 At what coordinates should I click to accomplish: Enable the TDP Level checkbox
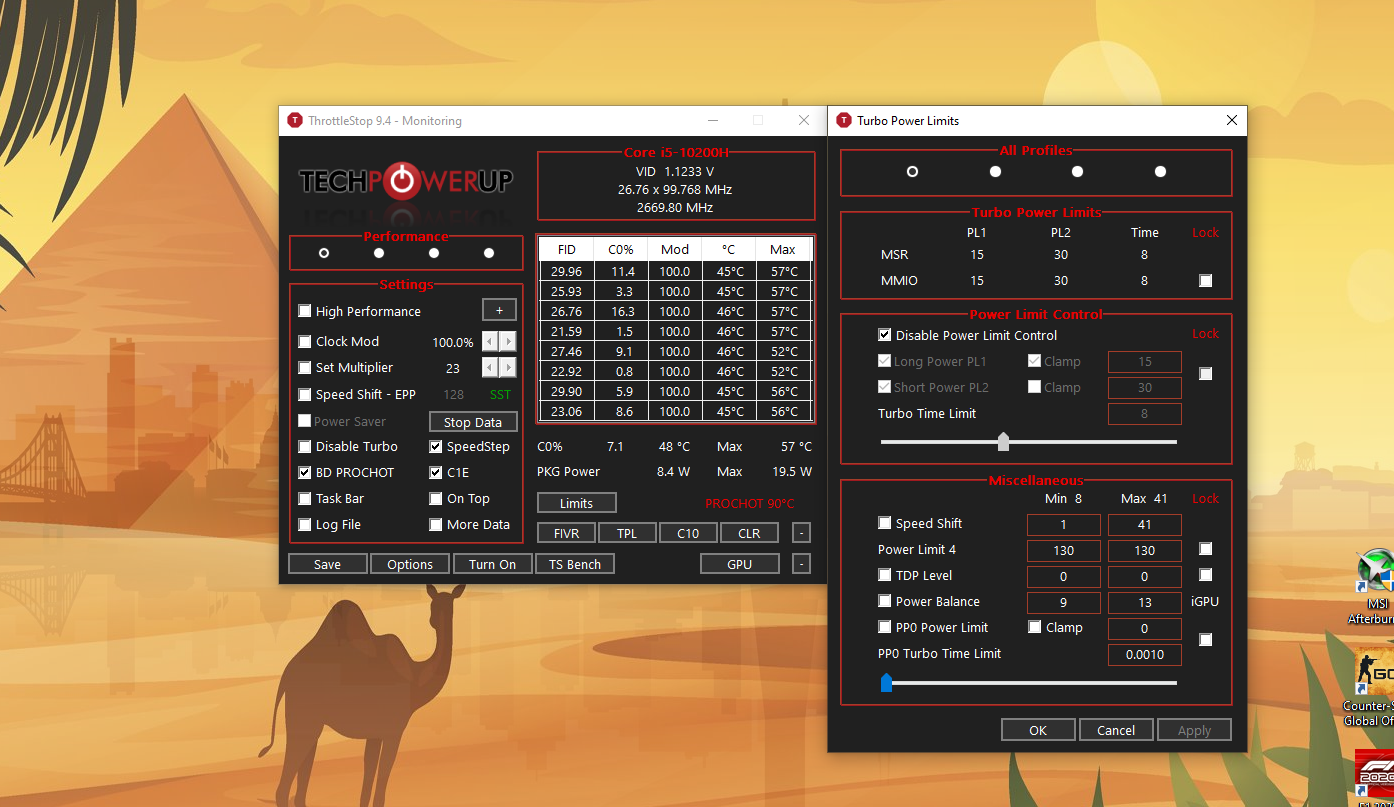click(x=884, y=575)
